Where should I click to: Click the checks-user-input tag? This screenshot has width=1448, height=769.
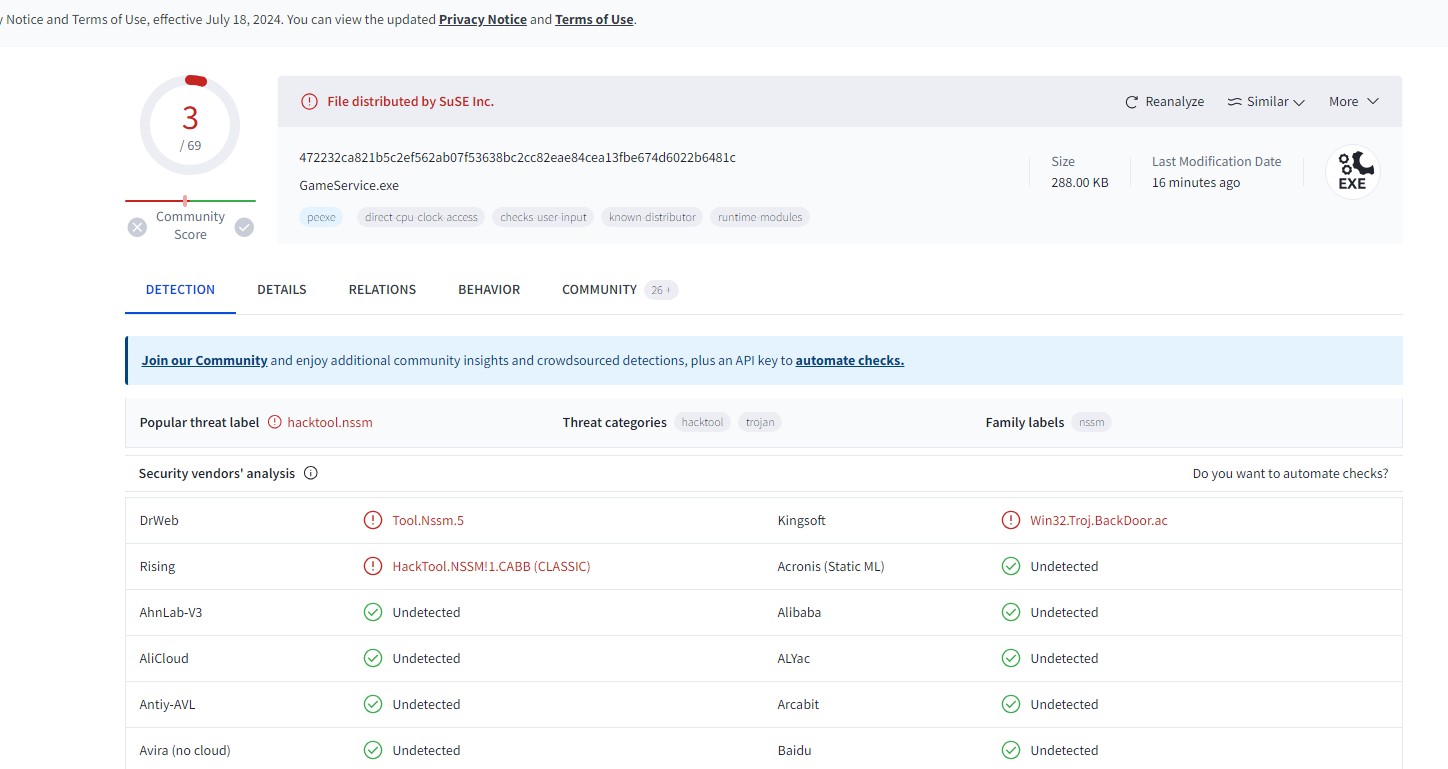543,217
